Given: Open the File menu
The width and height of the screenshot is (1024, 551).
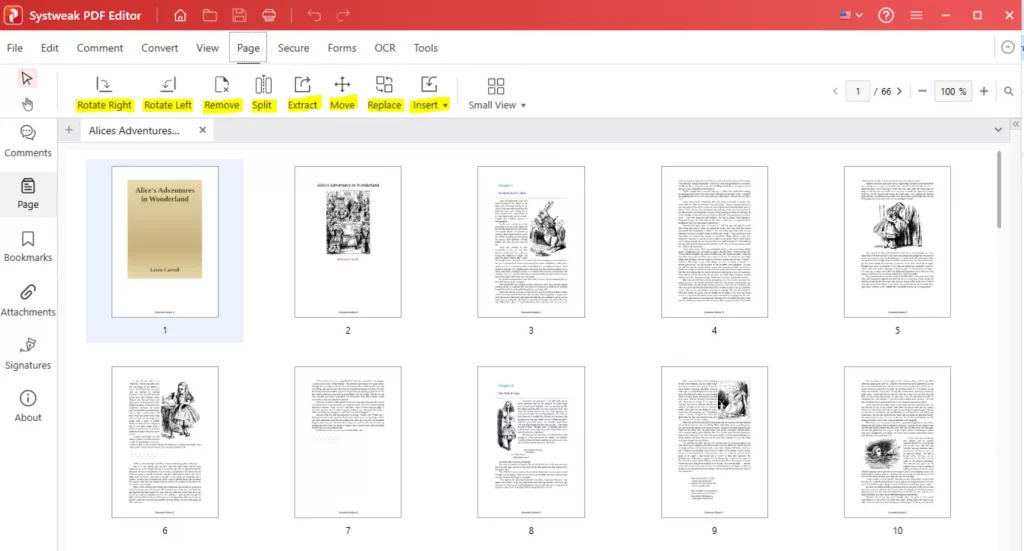Looking at the screenshot, I should coord(14,48).
